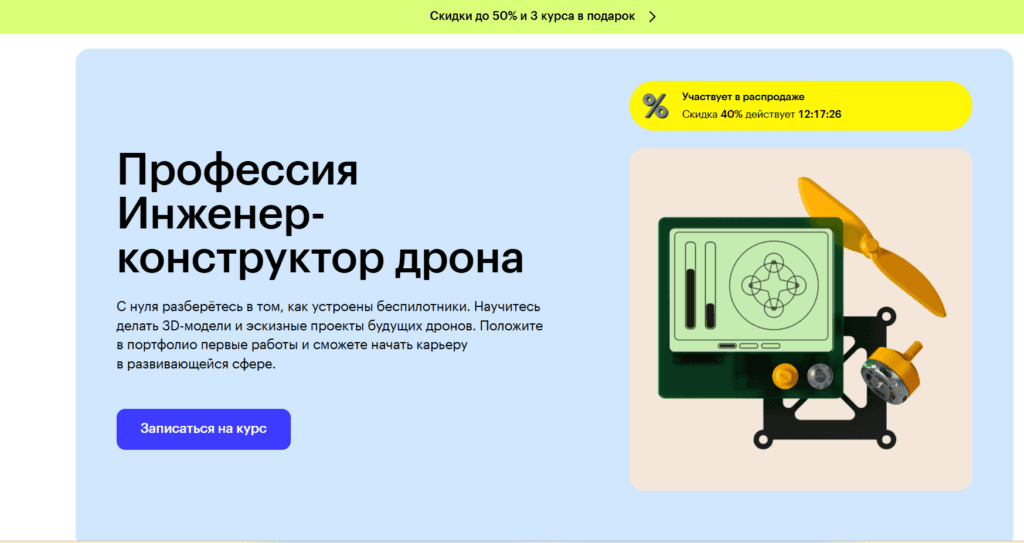
Task: Click the heading "Профессия Инженер-конструктор дрона"
Action: pyautogui.click(x=320, y=214)
